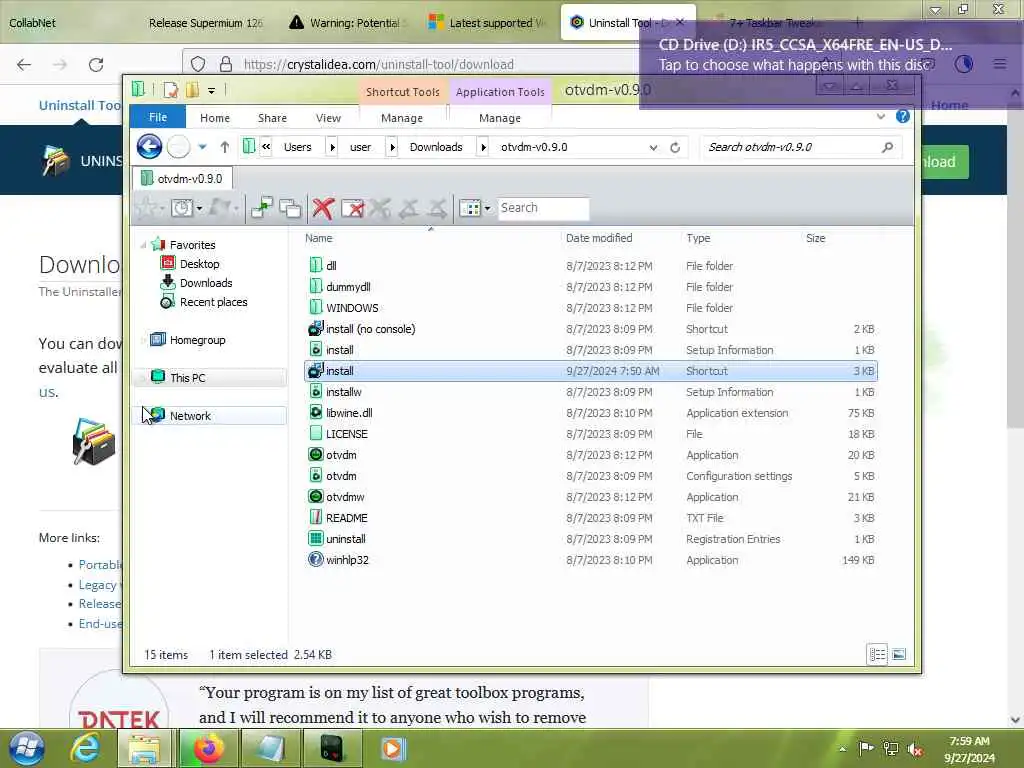The height and width of the screenshot is (768, 1024).
Task: Click Users in the breadcrumb path
Action: 298,147
